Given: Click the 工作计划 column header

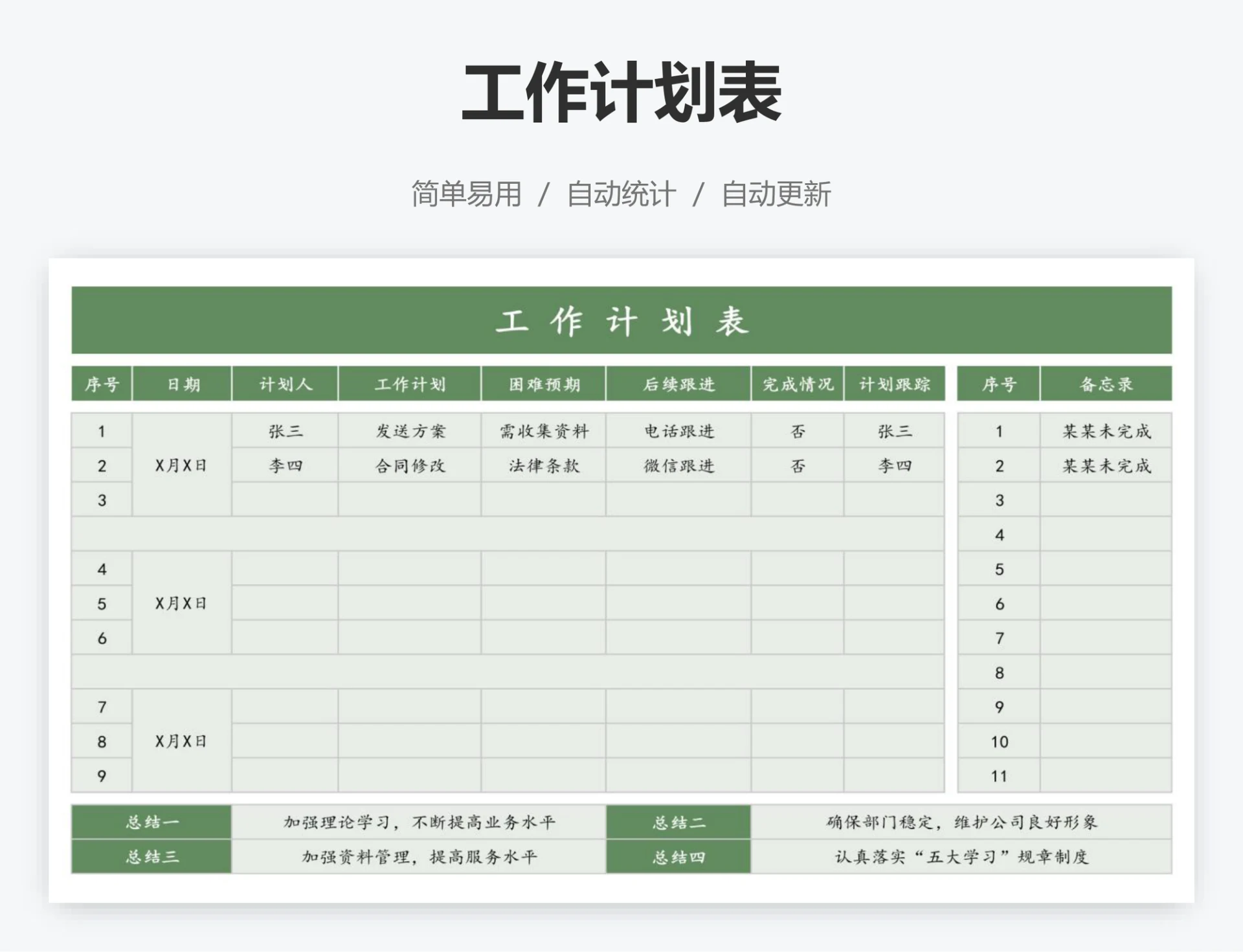Looking at the screenshot, I should (x=409, y=382).
